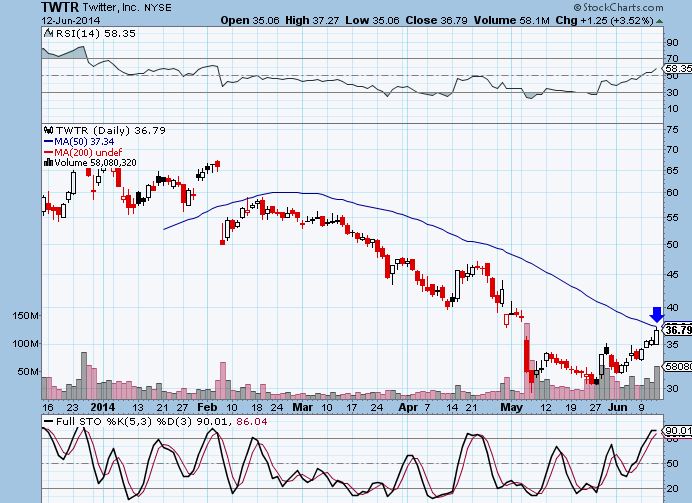Click the 90 level on the RSI axis
Screen dimensions: 692x503
(x=672, y=42)
